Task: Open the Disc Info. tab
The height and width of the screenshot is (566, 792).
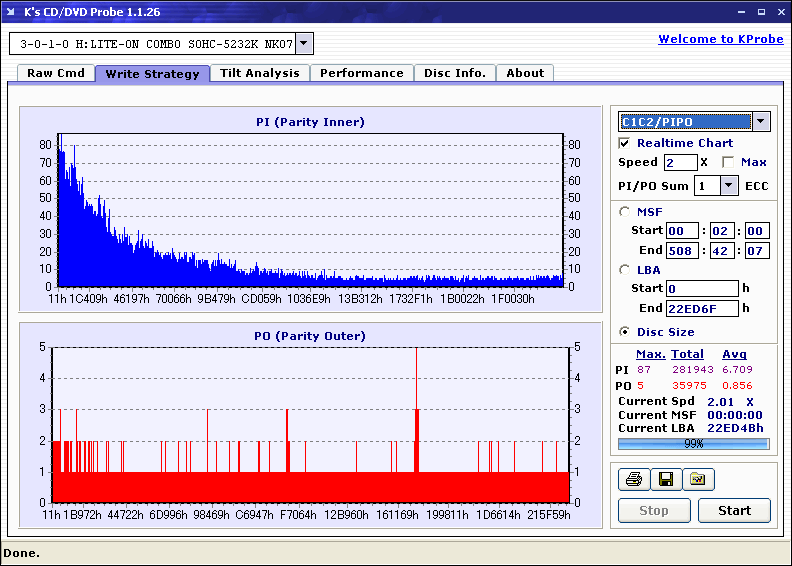Action: click(x=455, y=73)
